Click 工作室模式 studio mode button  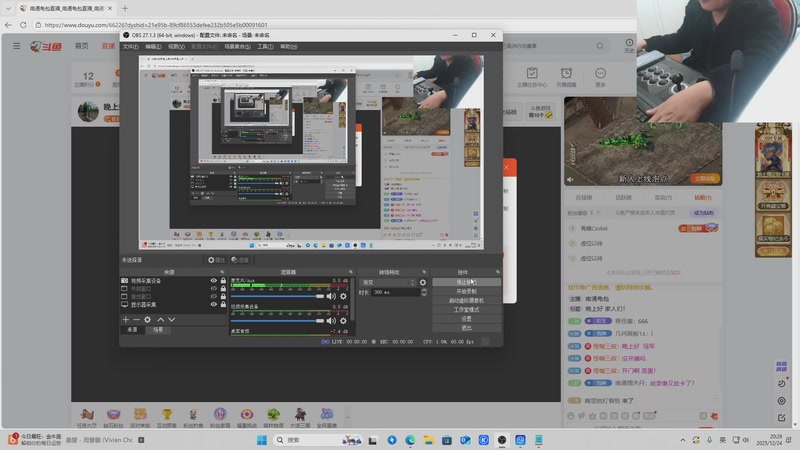pyautogui.click(x=466, y=310)
